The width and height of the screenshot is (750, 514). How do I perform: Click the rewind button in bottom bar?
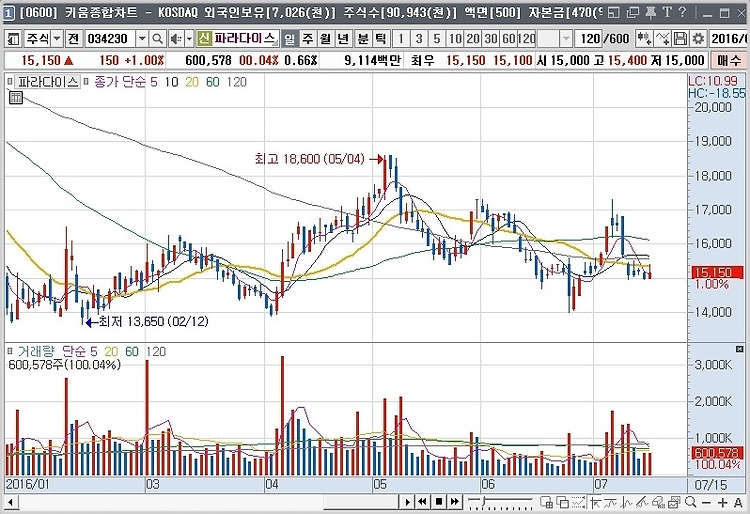click(x=422, y=502)
